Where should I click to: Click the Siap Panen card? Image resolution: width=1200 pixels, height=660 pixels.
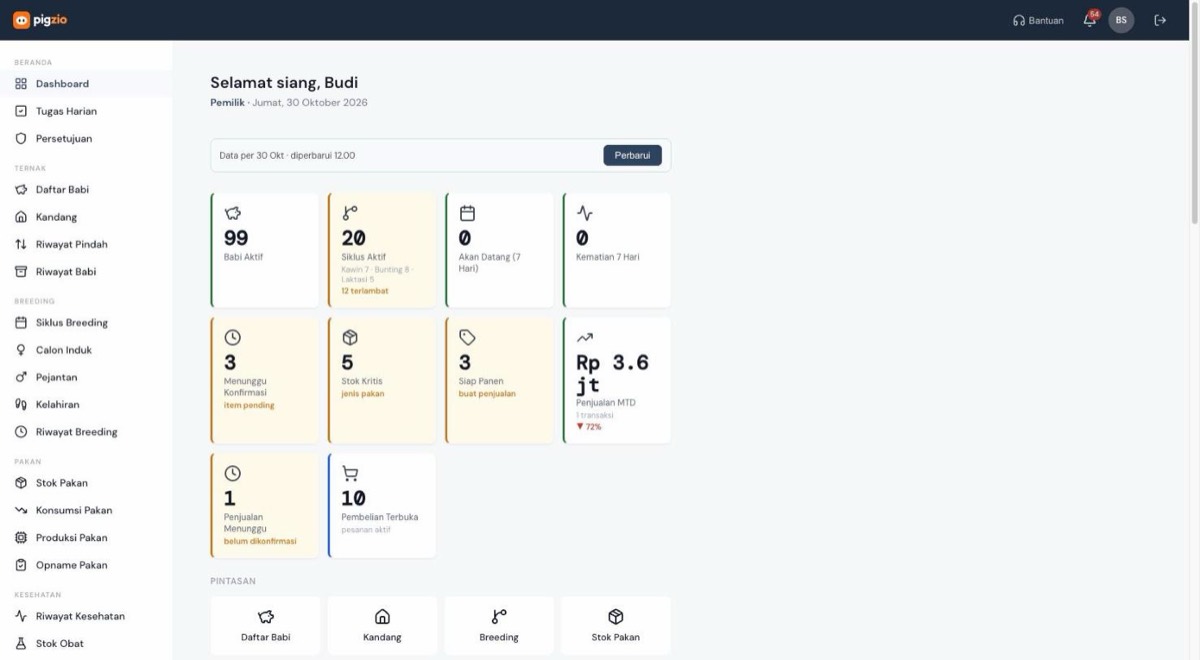tap(499, 380)
